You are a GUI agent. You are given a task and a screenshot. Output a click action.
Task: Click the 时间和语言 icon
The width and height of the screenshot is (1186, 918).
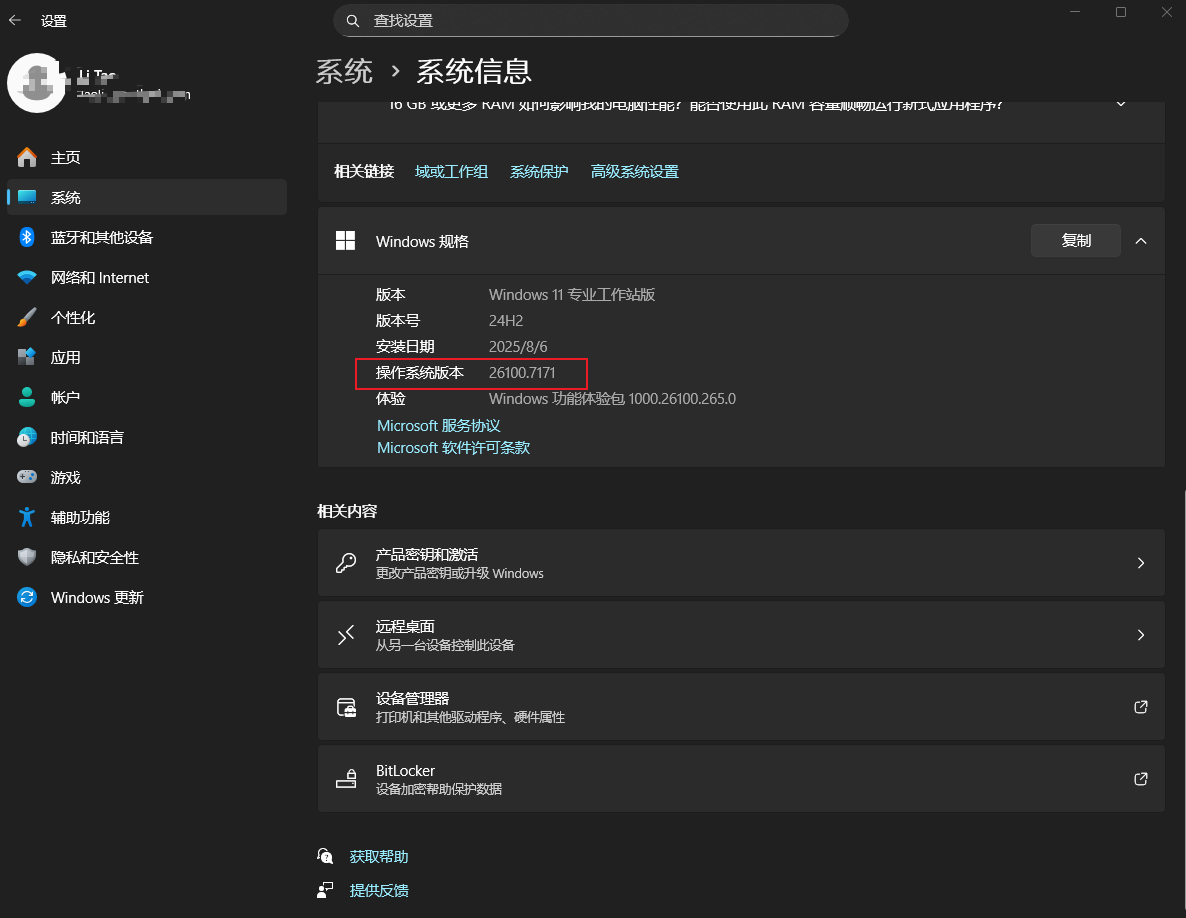coord(26,437)
